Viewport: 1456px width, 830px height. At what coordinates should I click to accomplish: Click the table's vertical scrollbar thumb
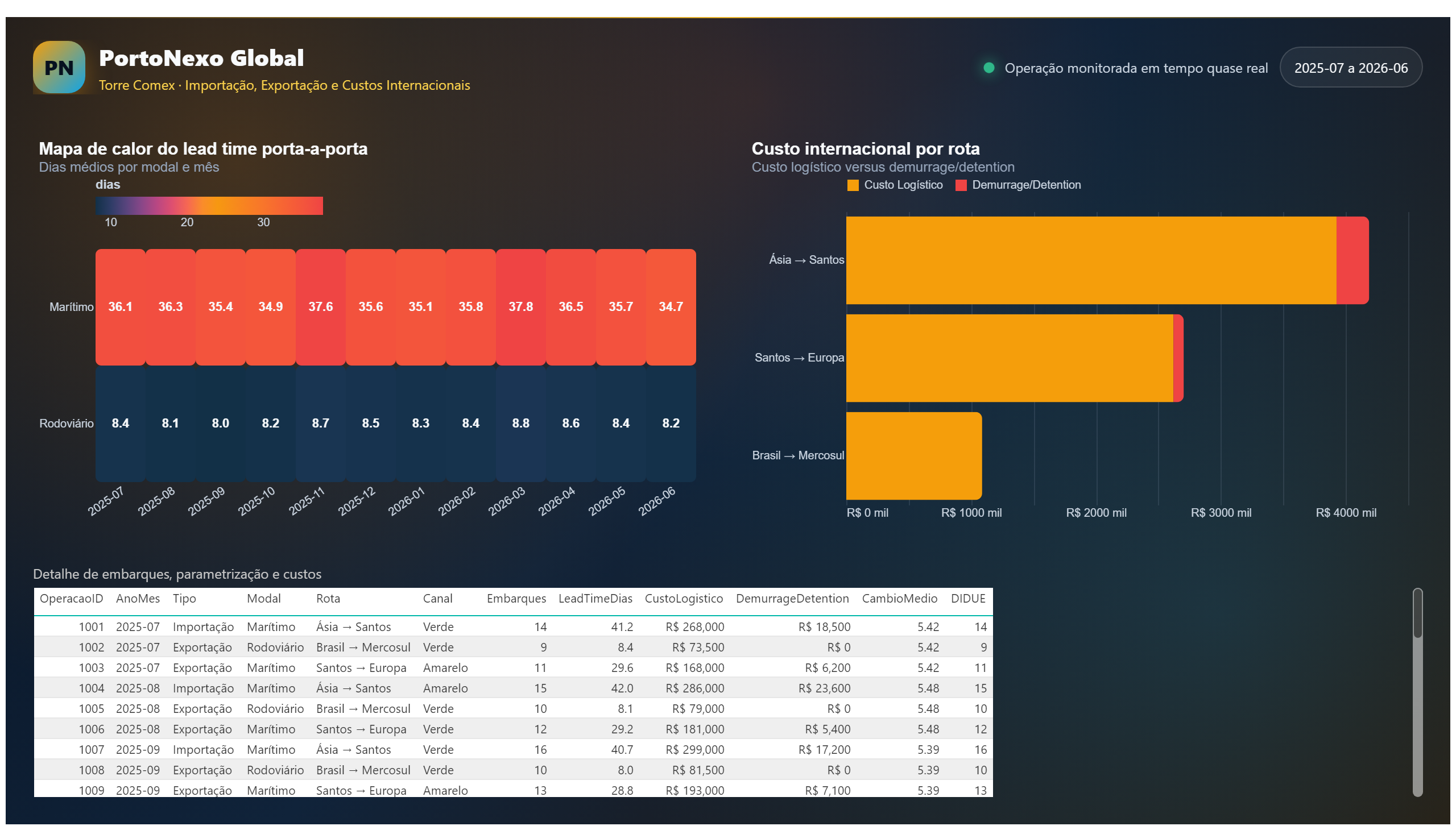tap(1417, 614)
